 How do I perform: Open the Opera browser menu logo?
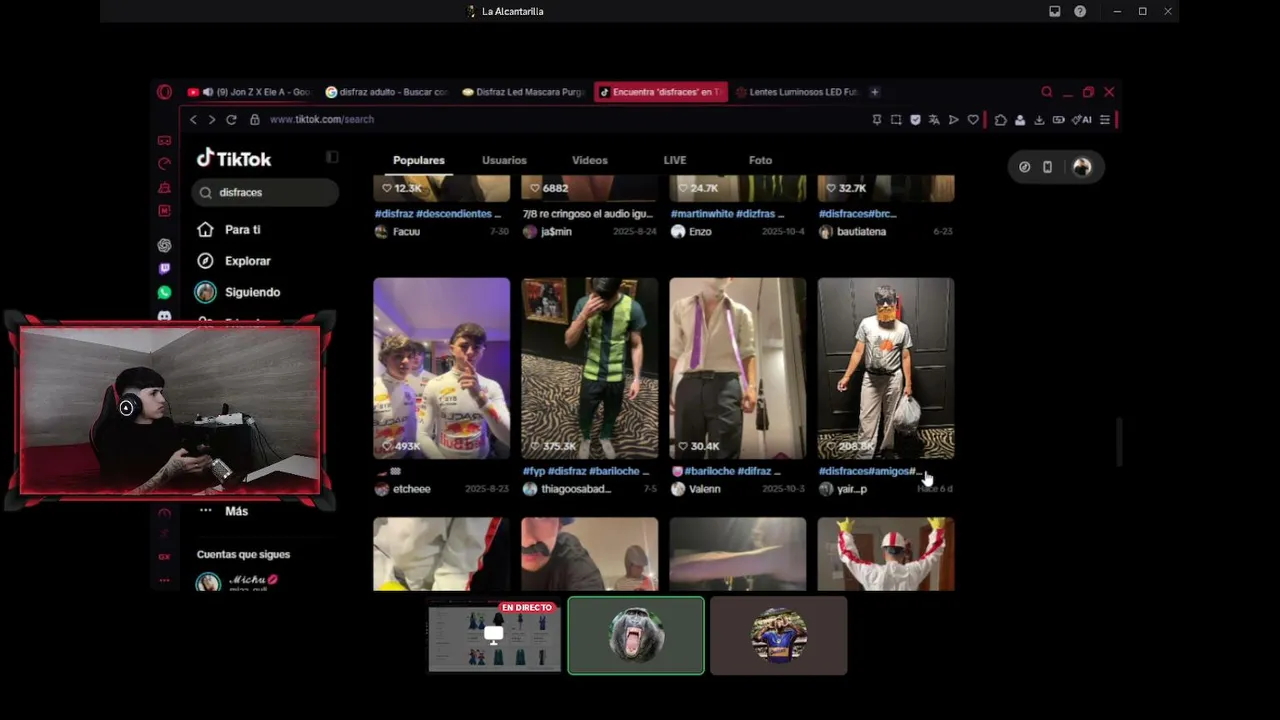pyautogui.click(x=165, y=92)
